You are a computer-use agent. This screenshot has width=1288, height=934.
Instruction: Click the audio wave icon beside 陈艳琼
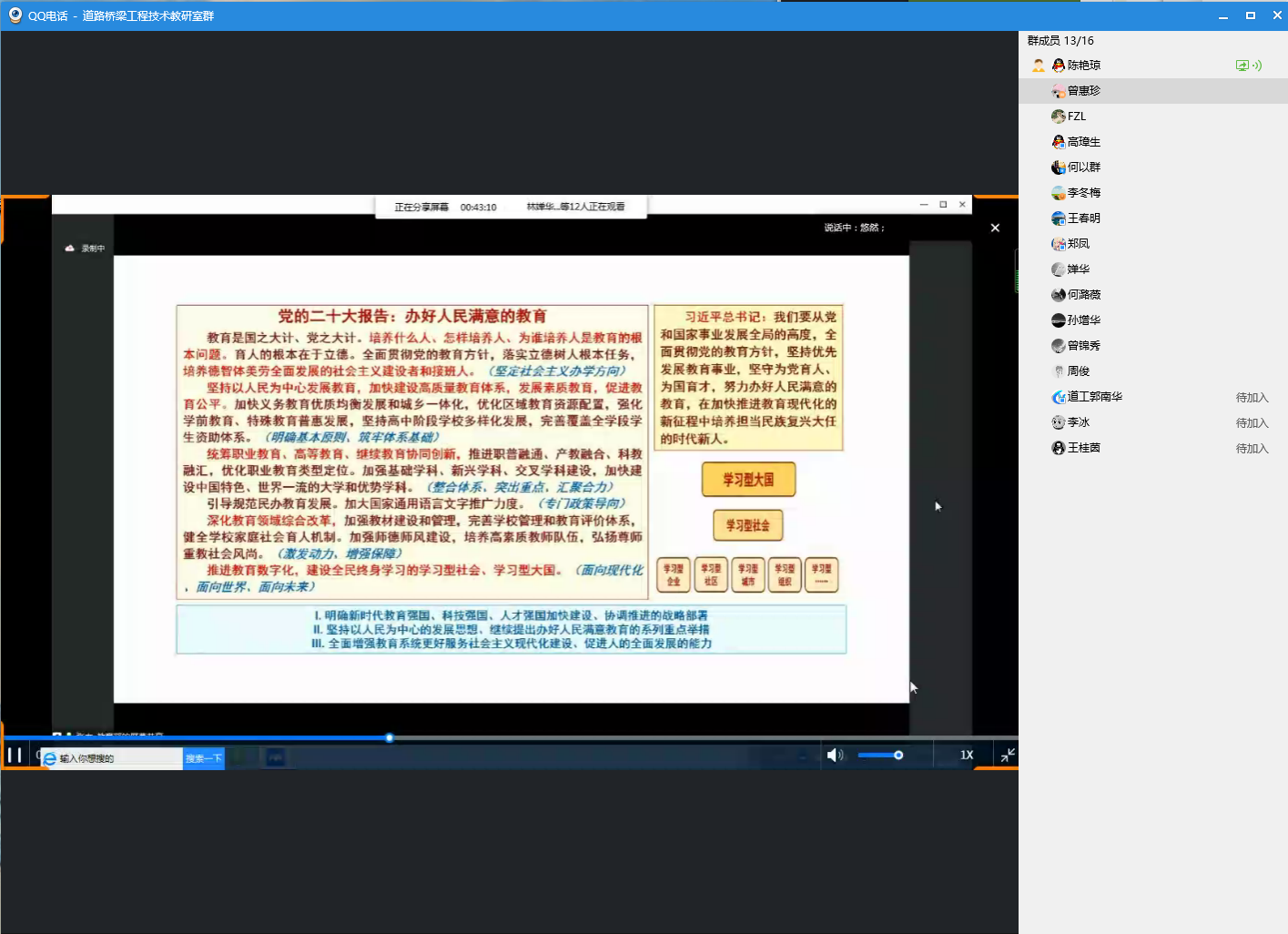point(1257,66)
